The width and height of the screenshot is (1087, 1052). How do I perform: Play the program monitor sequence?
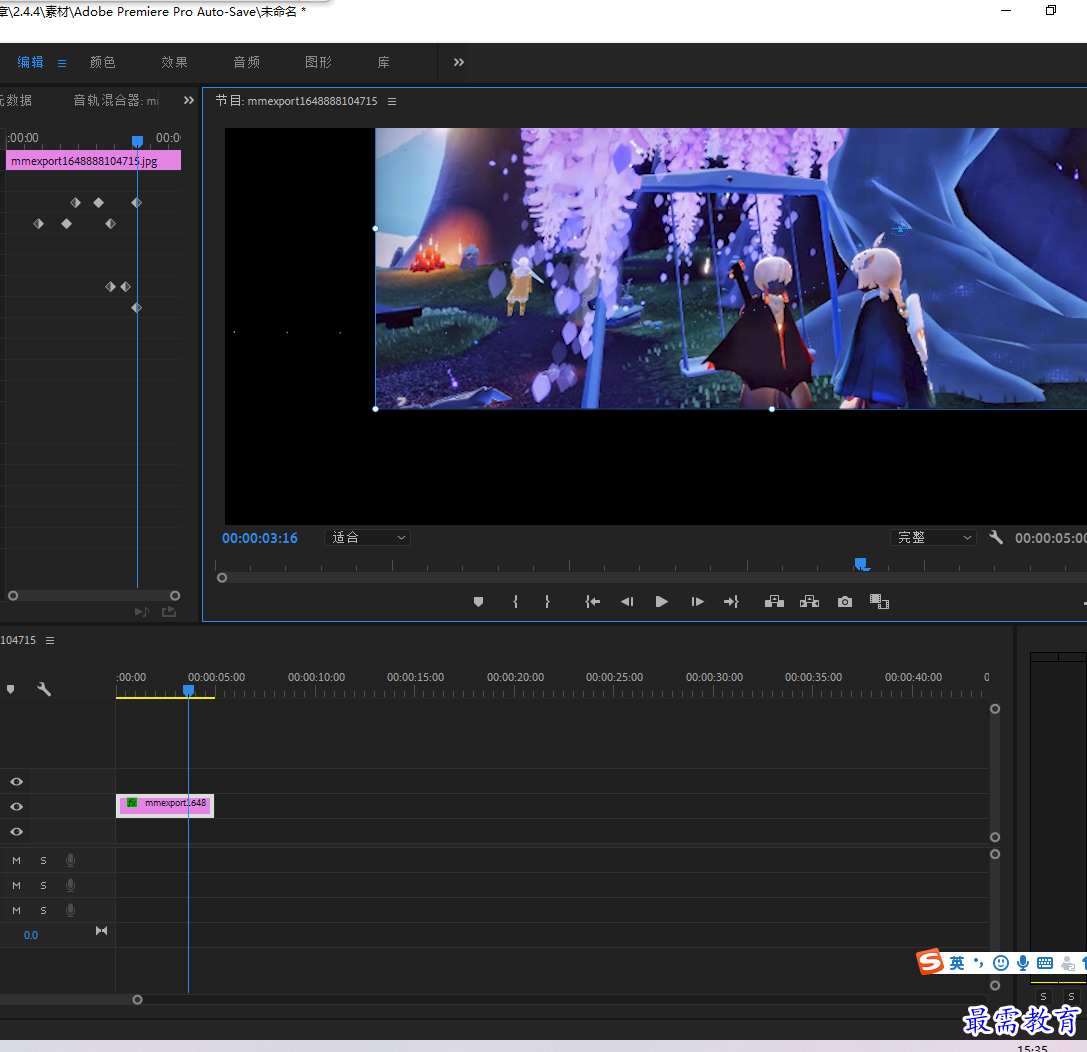pos(661,602)
